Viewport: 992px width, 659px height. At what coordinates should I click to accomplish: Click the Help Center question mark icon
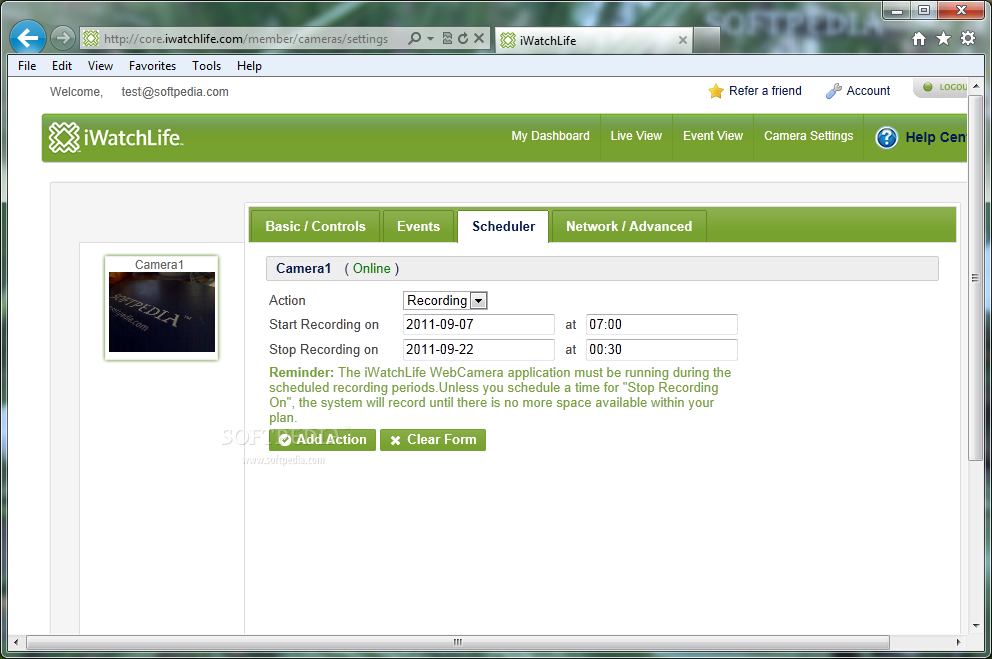pyautogui.click(x=886, y=137)
